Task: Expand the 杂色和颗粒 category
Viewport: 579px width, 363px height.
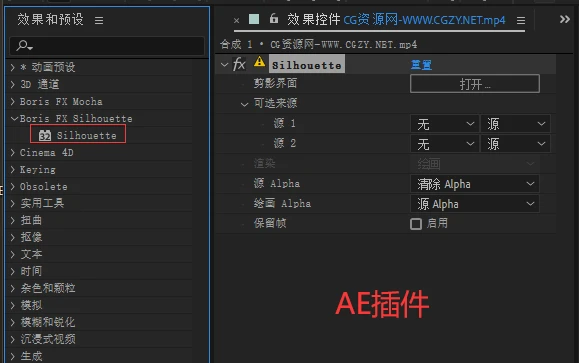Action: [x=13, y=288]
